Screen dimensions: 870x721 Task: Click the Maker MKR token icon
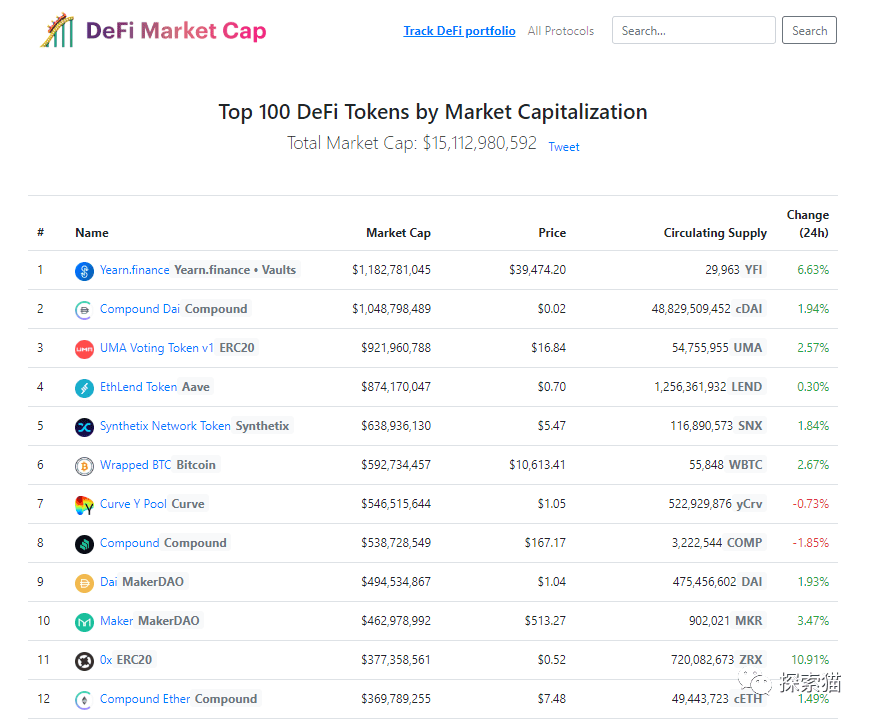[x=84, y=622]
